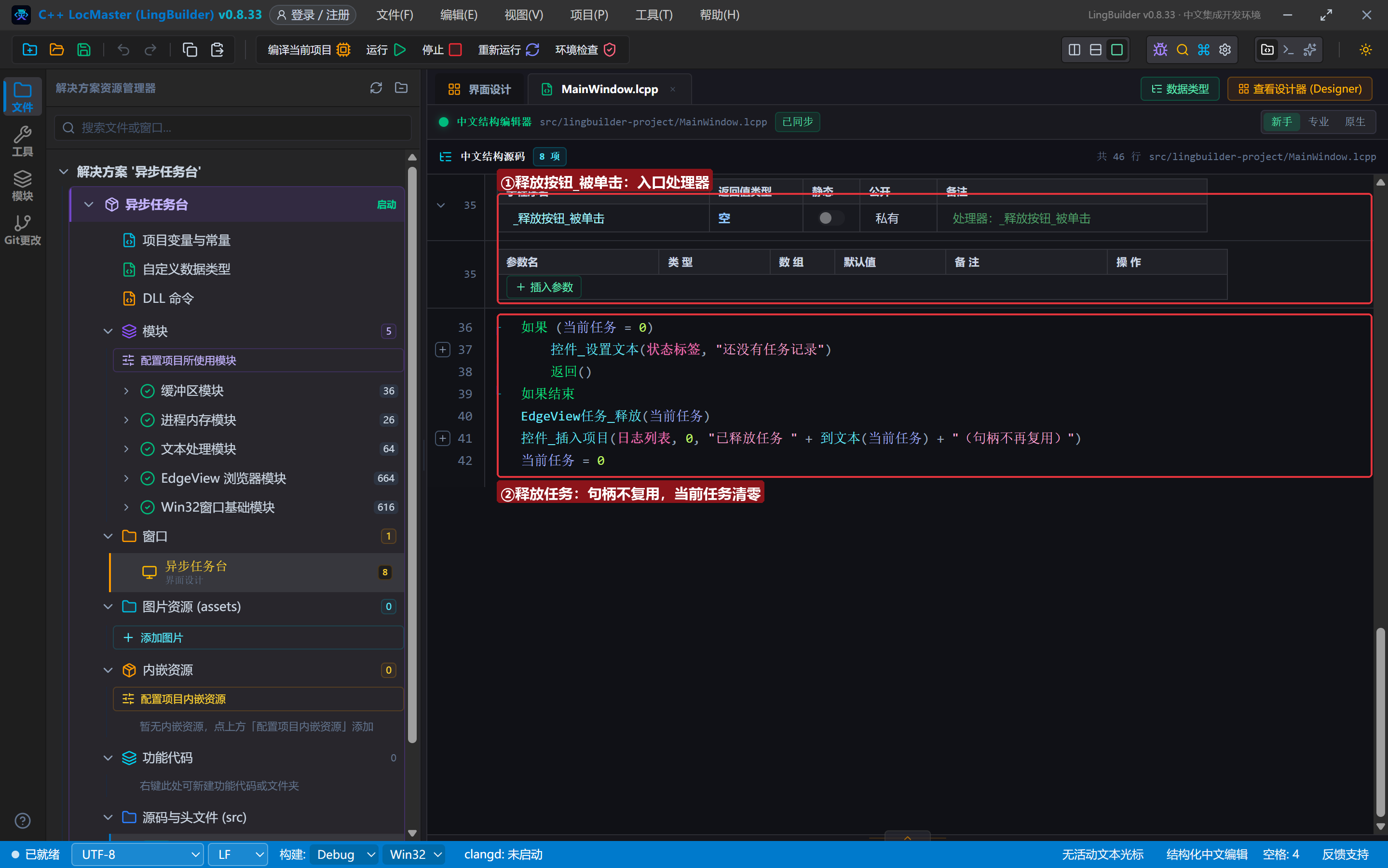Select split-columns layout icon

point(1074,50)
